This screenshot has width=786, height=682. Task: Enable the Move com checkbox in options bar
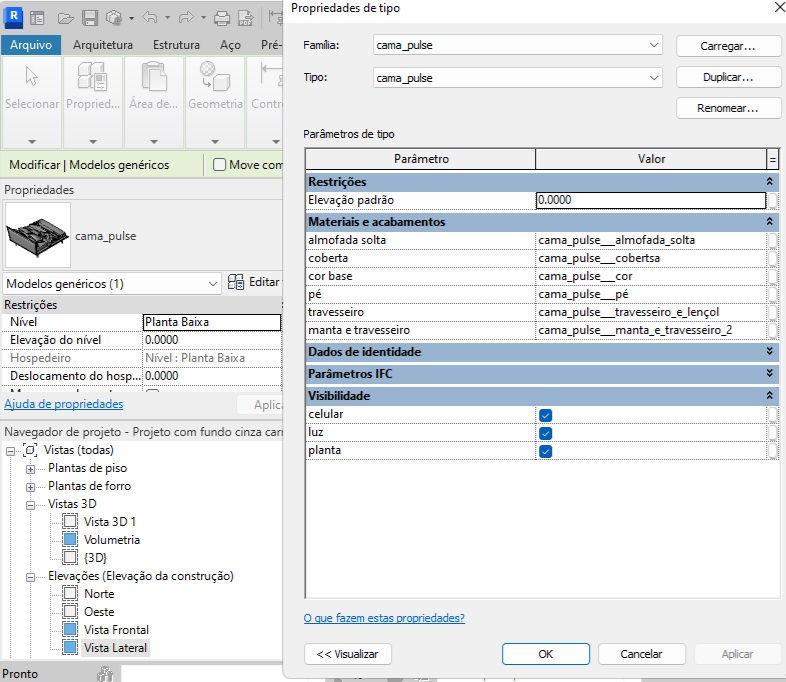220,165
